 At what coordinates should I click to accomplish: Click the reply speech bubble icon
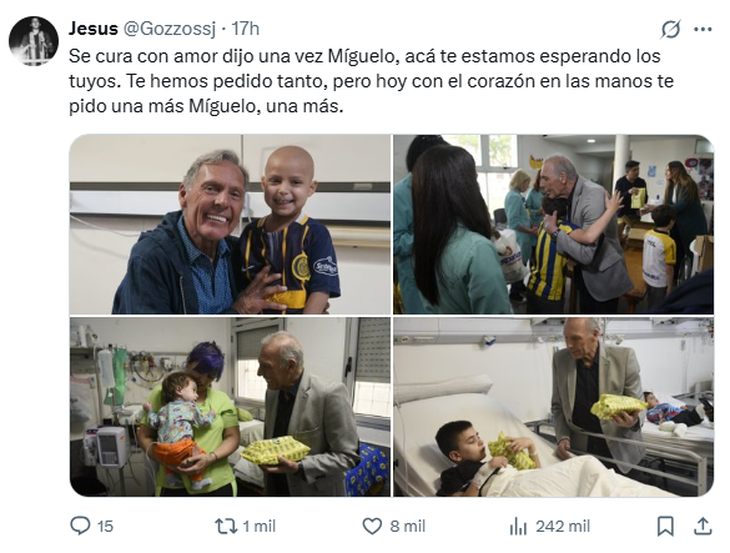[80, 526]
